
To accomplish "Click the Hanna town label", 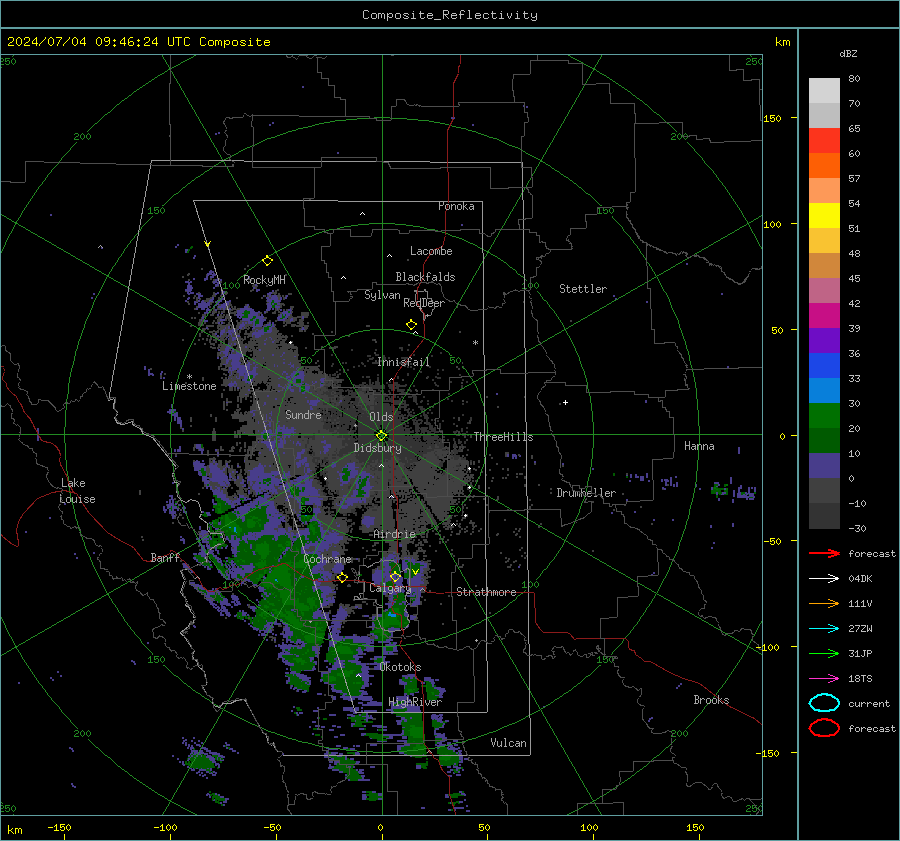I will pyautogui.click(x=699, y=446).
